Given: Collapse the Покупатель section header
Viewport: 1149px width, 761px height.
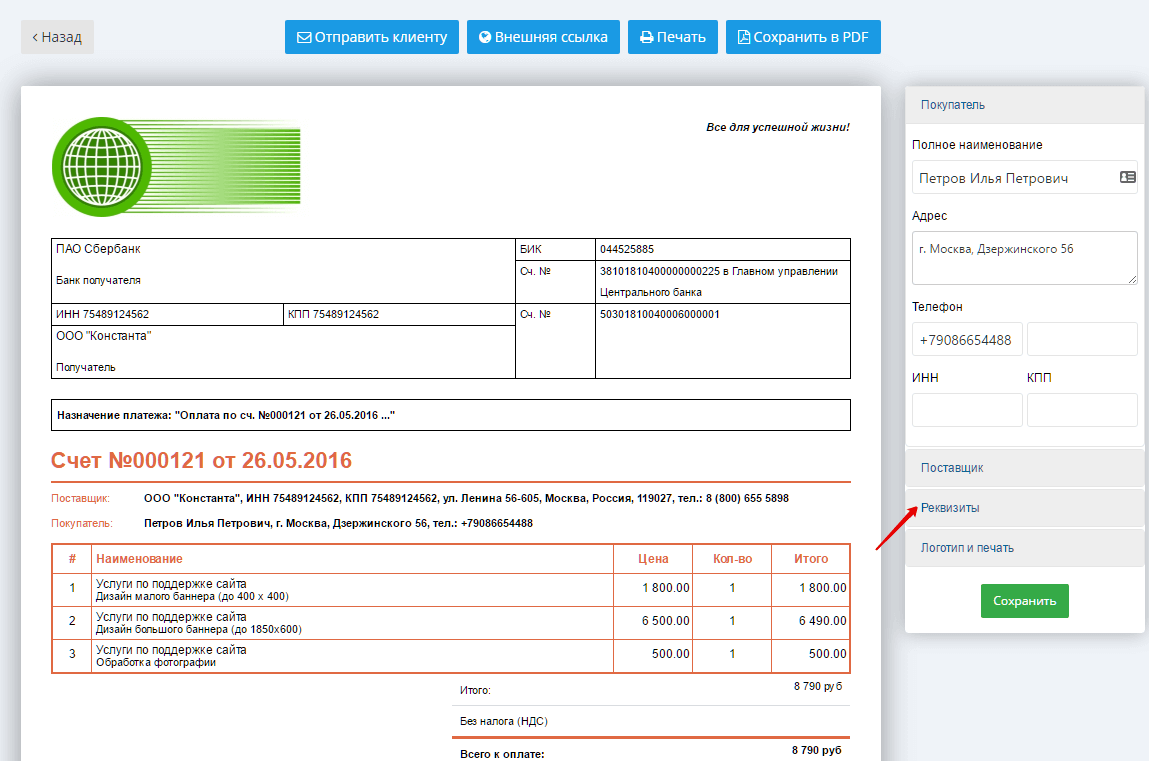Looking at the screenshot, I should click(x=1024, y=105).
